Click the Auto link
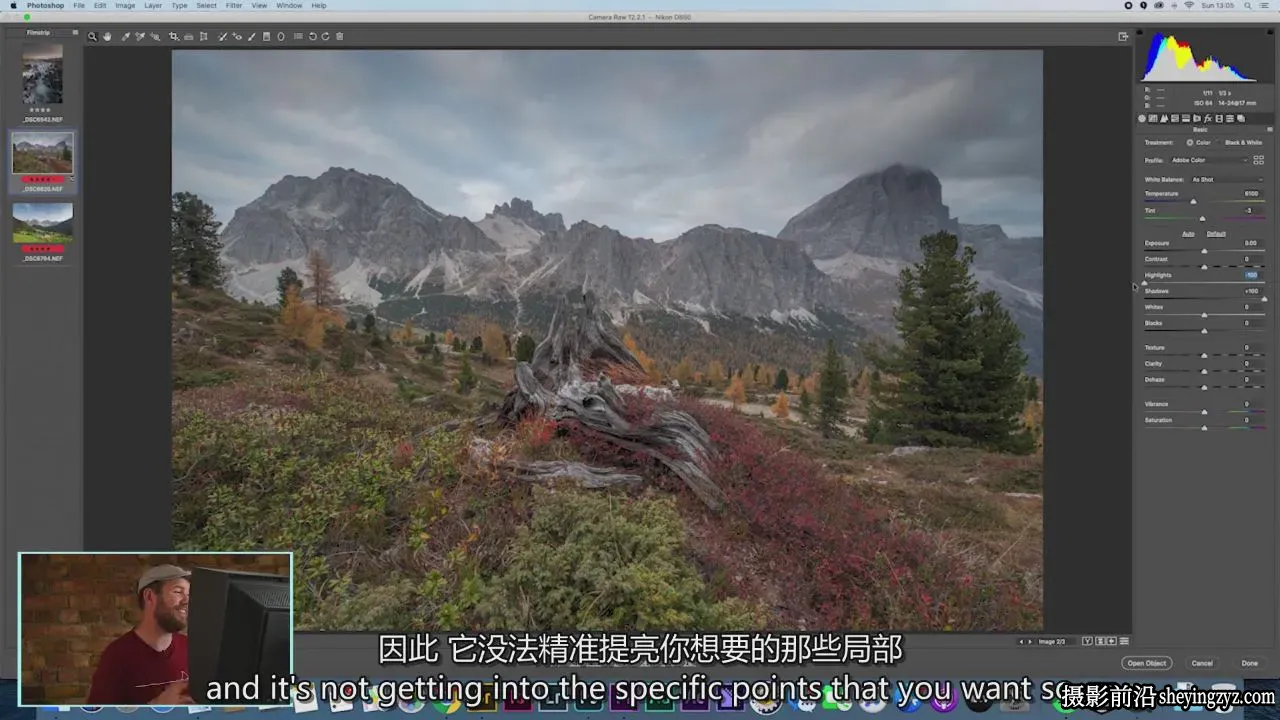 point(1188,234)
